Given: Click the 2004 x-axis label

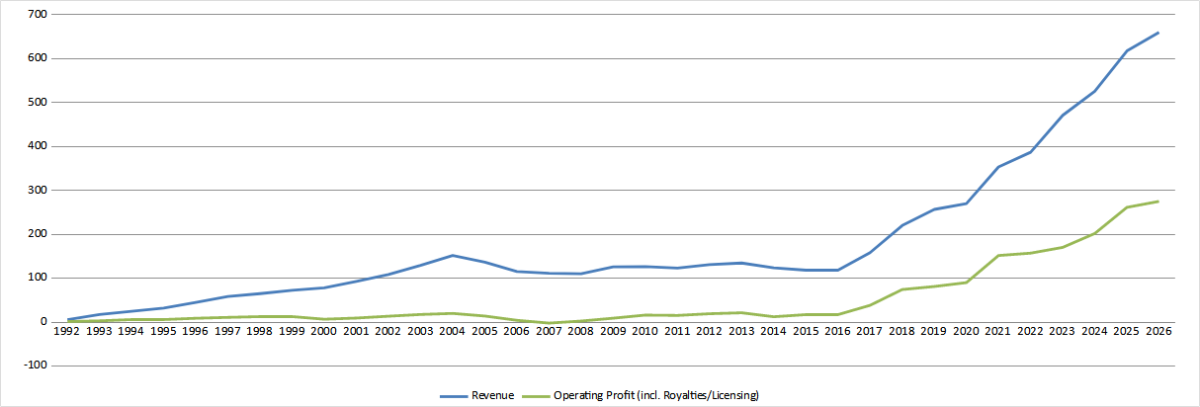Looking at the screenshot, I should pos(453,333).
